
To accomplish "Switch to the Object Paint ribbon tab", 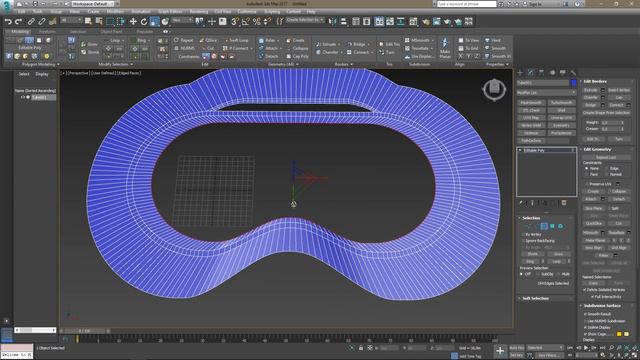I will [111, 31].
